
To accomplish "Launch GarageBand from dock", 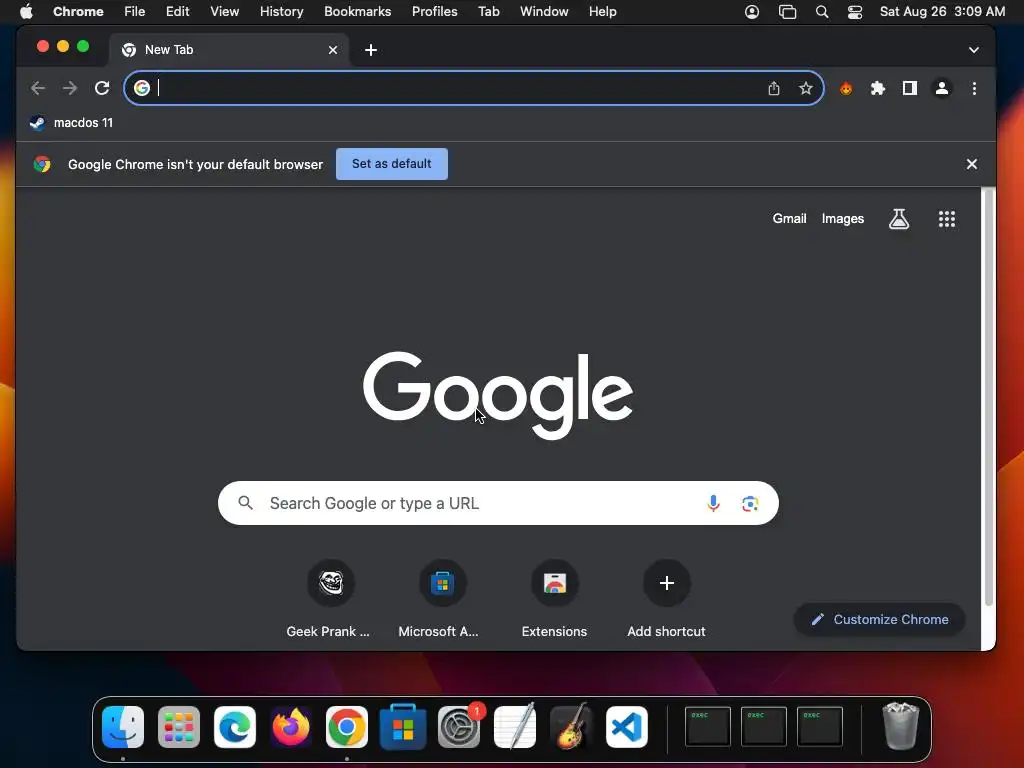I will click(571, 727).
